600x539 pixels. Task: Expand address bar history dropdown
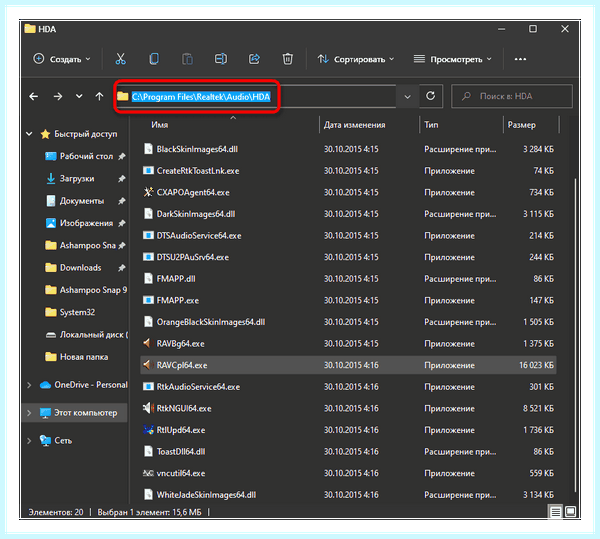[x=408, y=97]
